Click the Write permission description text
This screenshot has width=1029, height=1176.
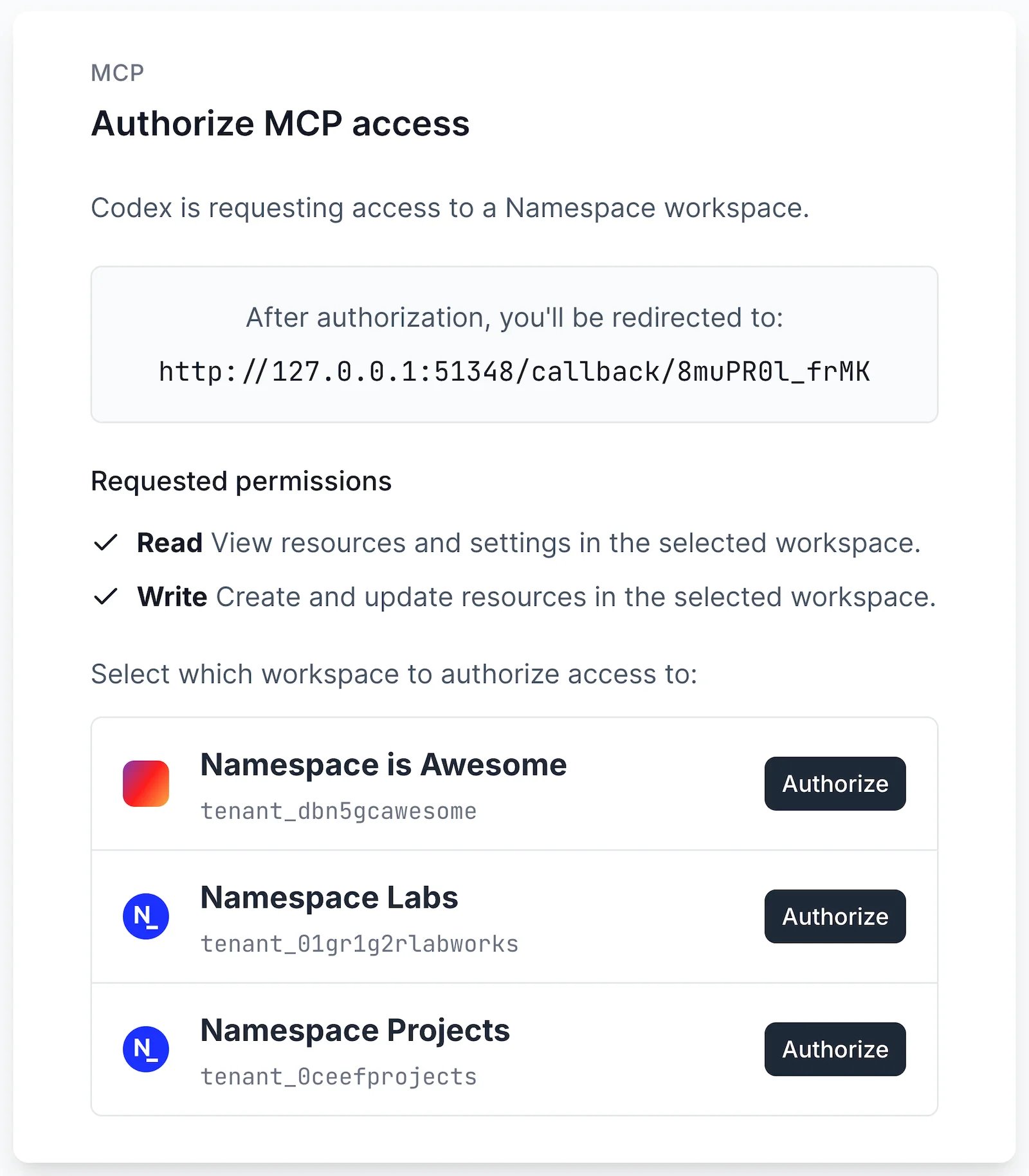click(x=576, y=597)
